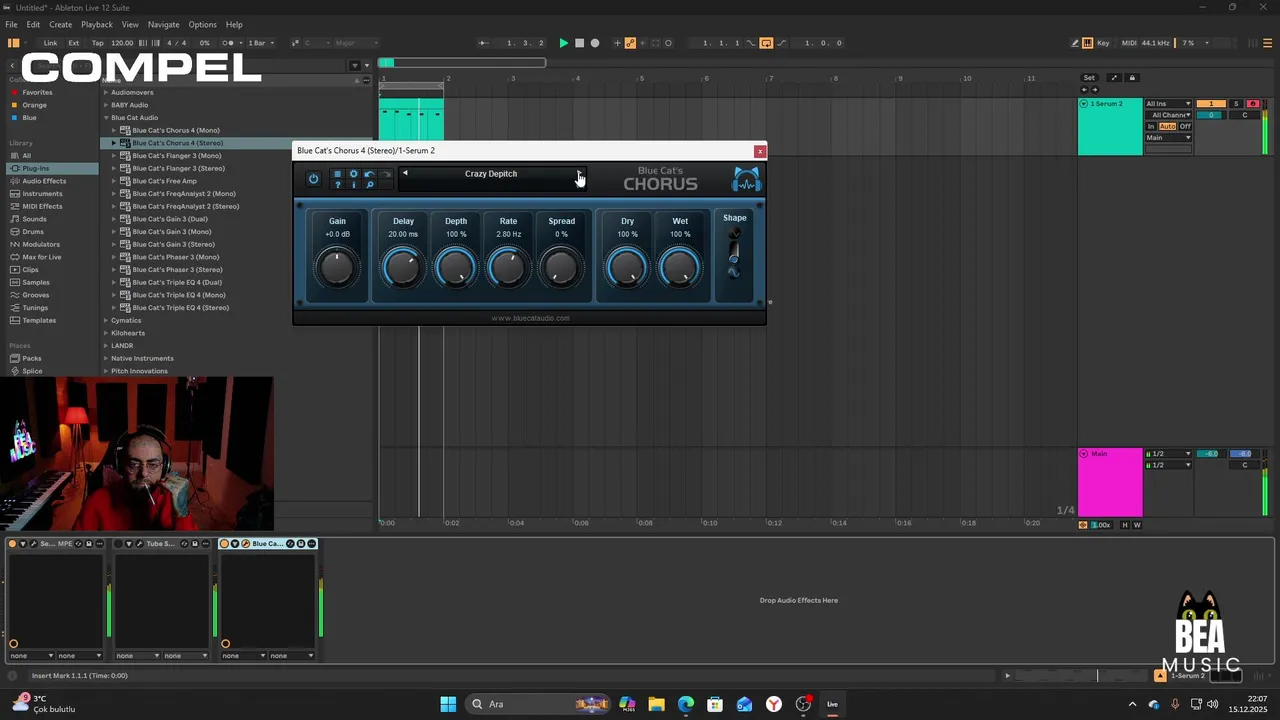Click the tempo field 120.00
Viewport: 1280px width, 720px height.
122,43
